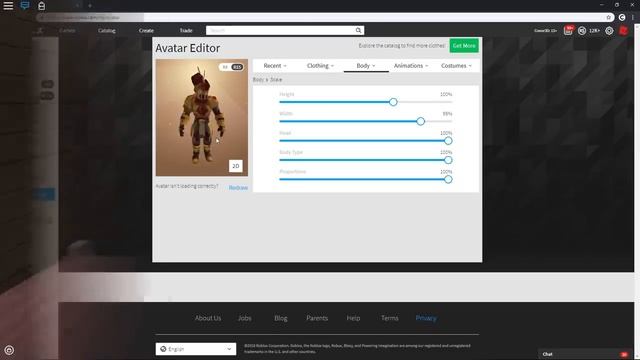Click the Redraw link

[238, 187]
